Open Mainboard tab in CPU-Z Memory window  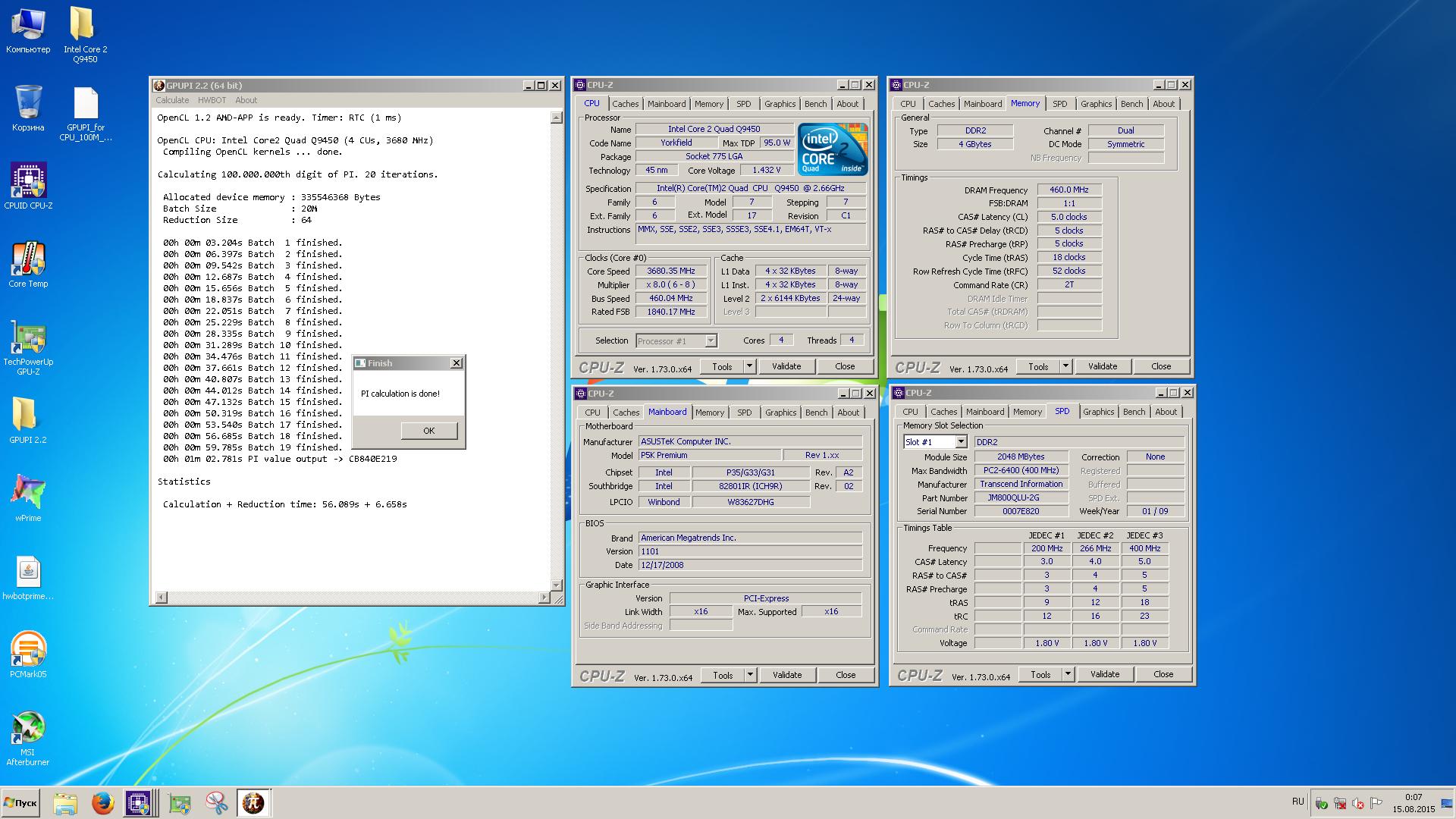983,104
